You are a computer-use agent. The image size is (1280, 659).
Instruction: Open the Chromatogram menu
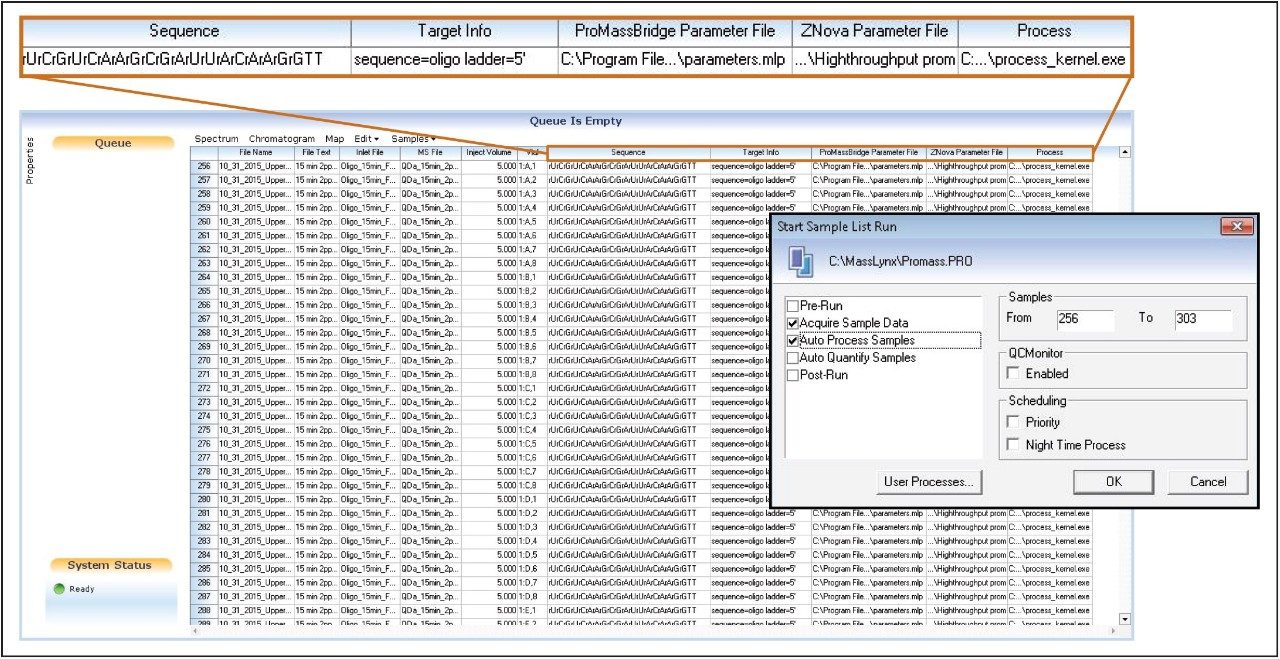[x=282, y=139]
